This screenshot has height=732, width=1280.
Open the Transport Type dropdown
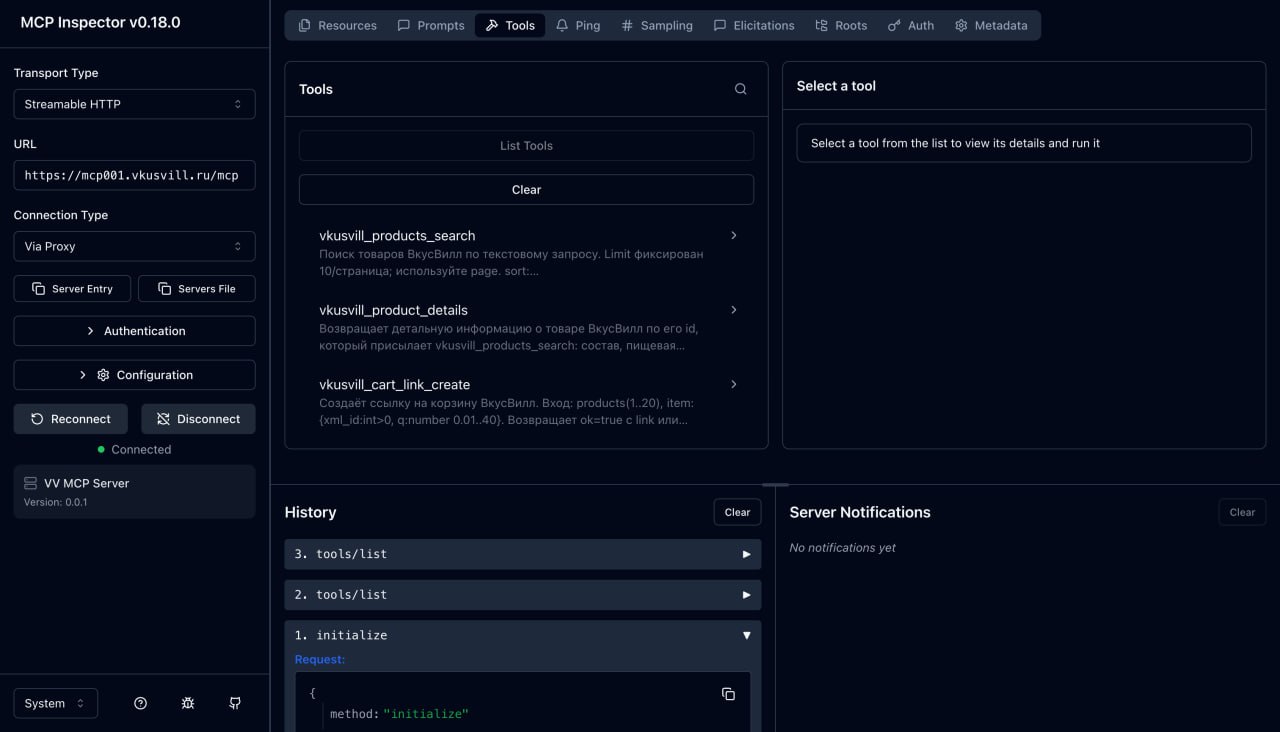pos(134,104)
